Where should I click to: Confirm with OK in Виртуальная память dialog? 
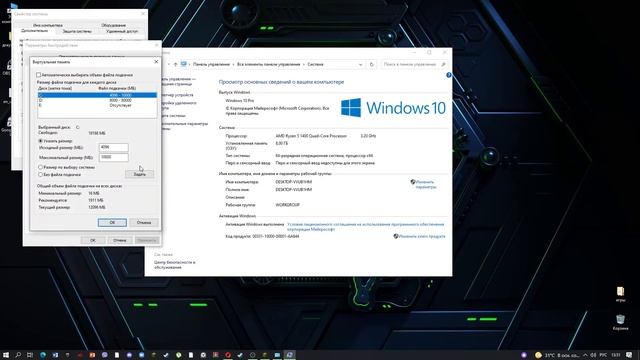pyautogui.click(x=112, y=222)
